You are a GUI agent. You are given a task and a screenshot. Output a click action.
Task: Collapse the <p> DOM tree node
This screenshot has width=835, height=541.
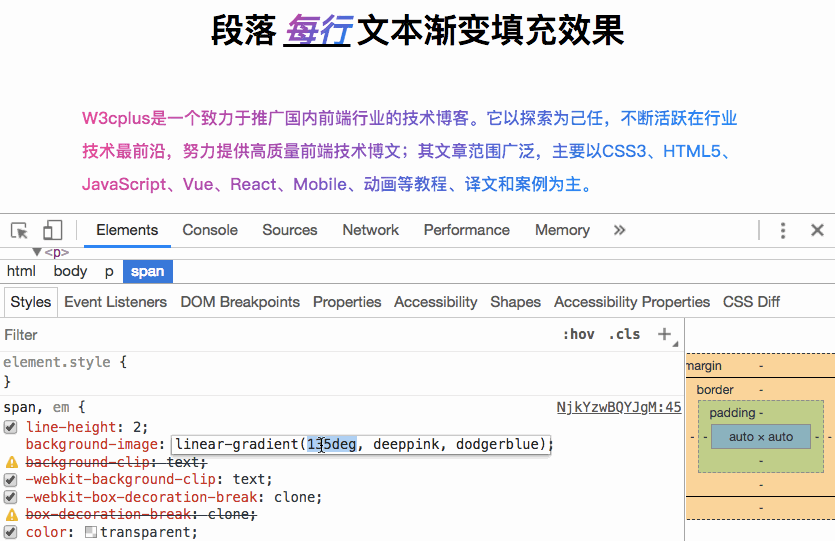click(x=37, y=252)
